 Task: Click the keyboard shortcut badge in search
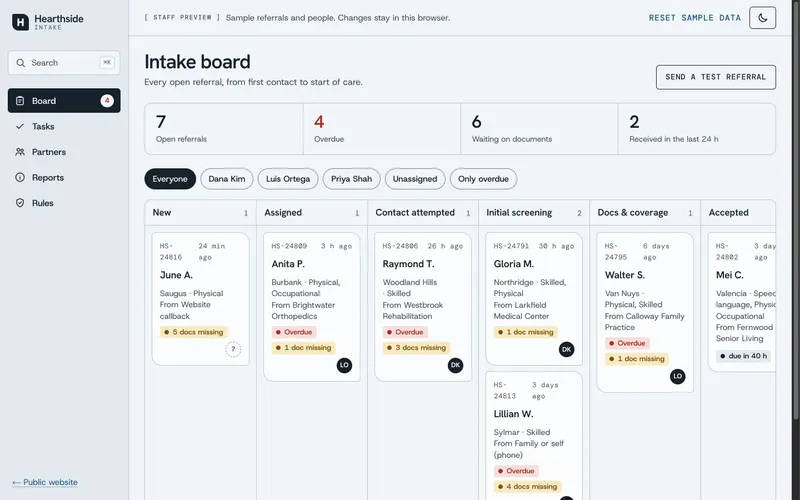107,63
